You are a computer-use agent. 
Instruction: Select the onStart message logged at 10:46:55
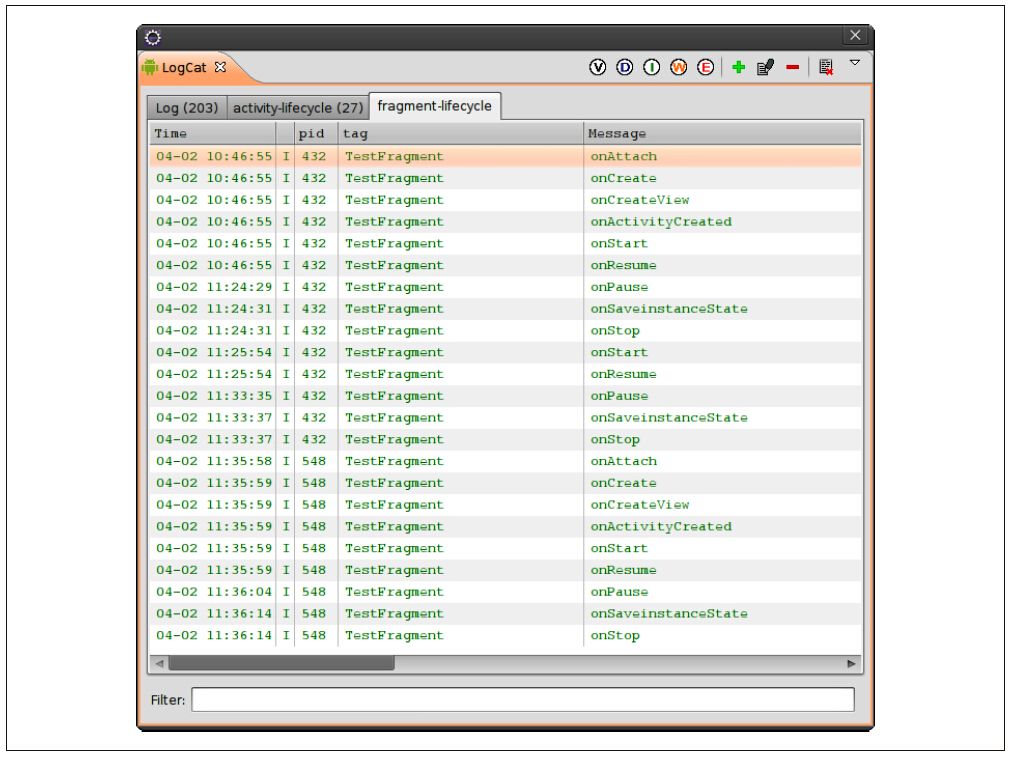coord(619,244)
